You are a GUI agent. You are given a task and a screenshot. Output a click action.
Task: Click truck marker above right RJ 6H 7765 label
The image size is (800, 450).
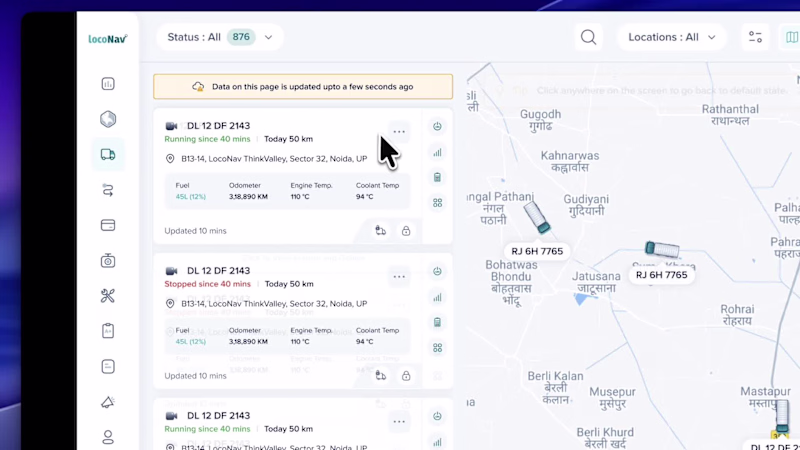pos(662,249)
